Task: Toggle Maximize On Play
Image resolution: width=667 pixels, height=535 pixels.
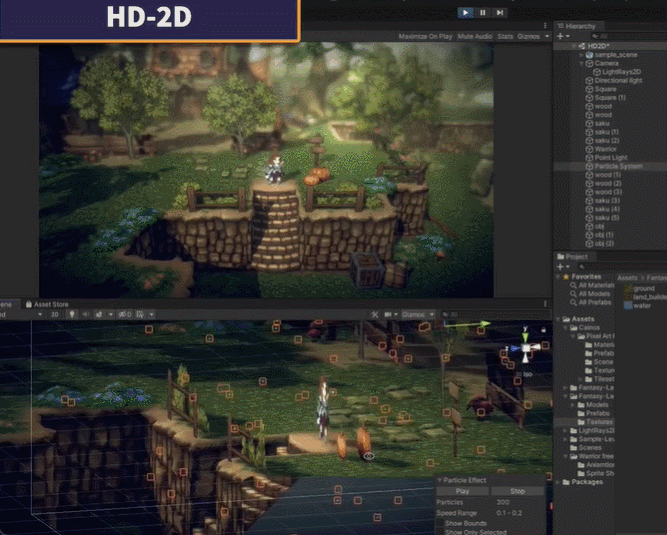Action: 425,36
